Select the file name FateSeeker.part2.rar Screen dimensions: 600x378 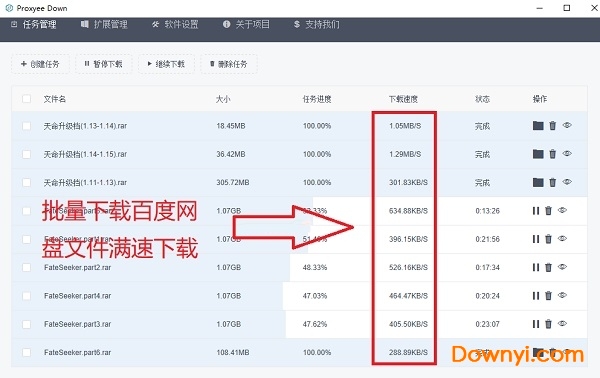(x=77, y=267)
